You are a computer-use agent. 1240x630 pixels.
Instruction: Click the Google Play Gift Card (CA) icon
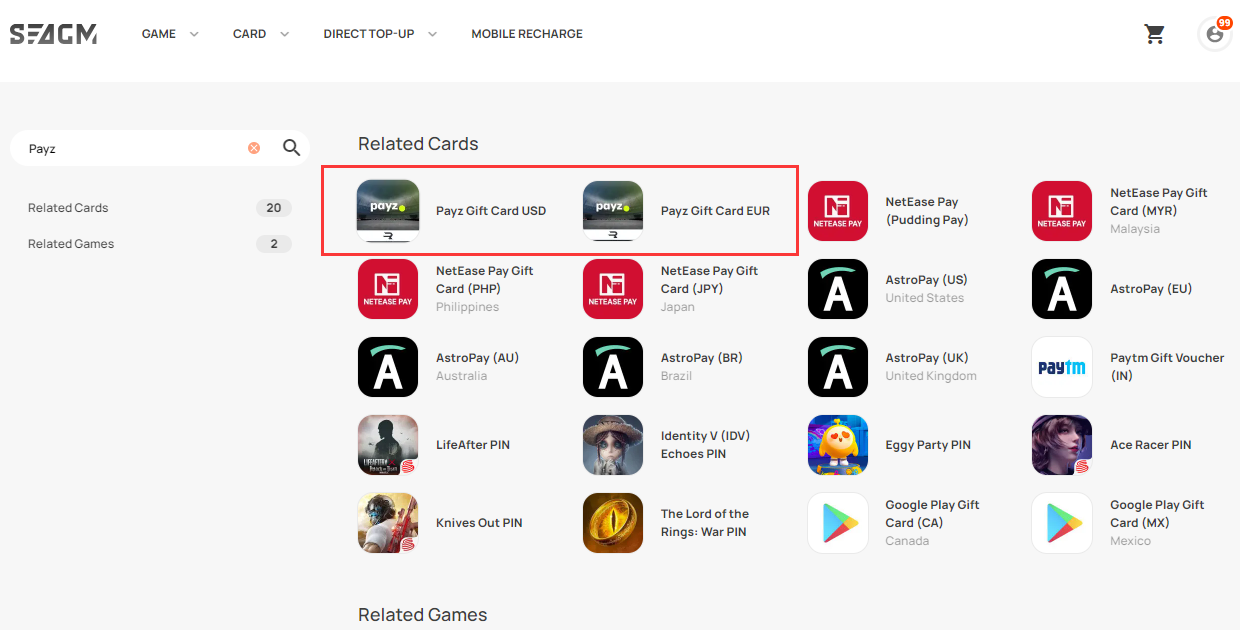click(x=838, y=523)
